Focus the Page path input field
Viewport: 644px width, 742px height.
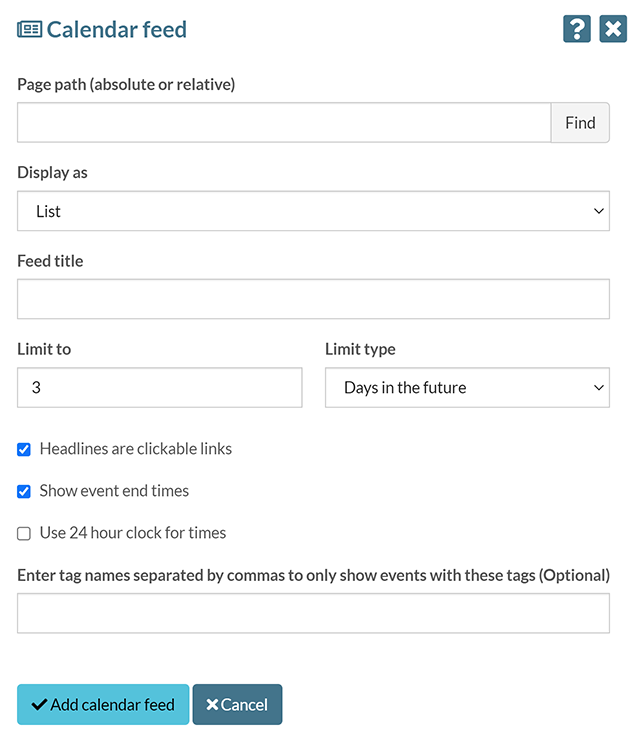284,123
